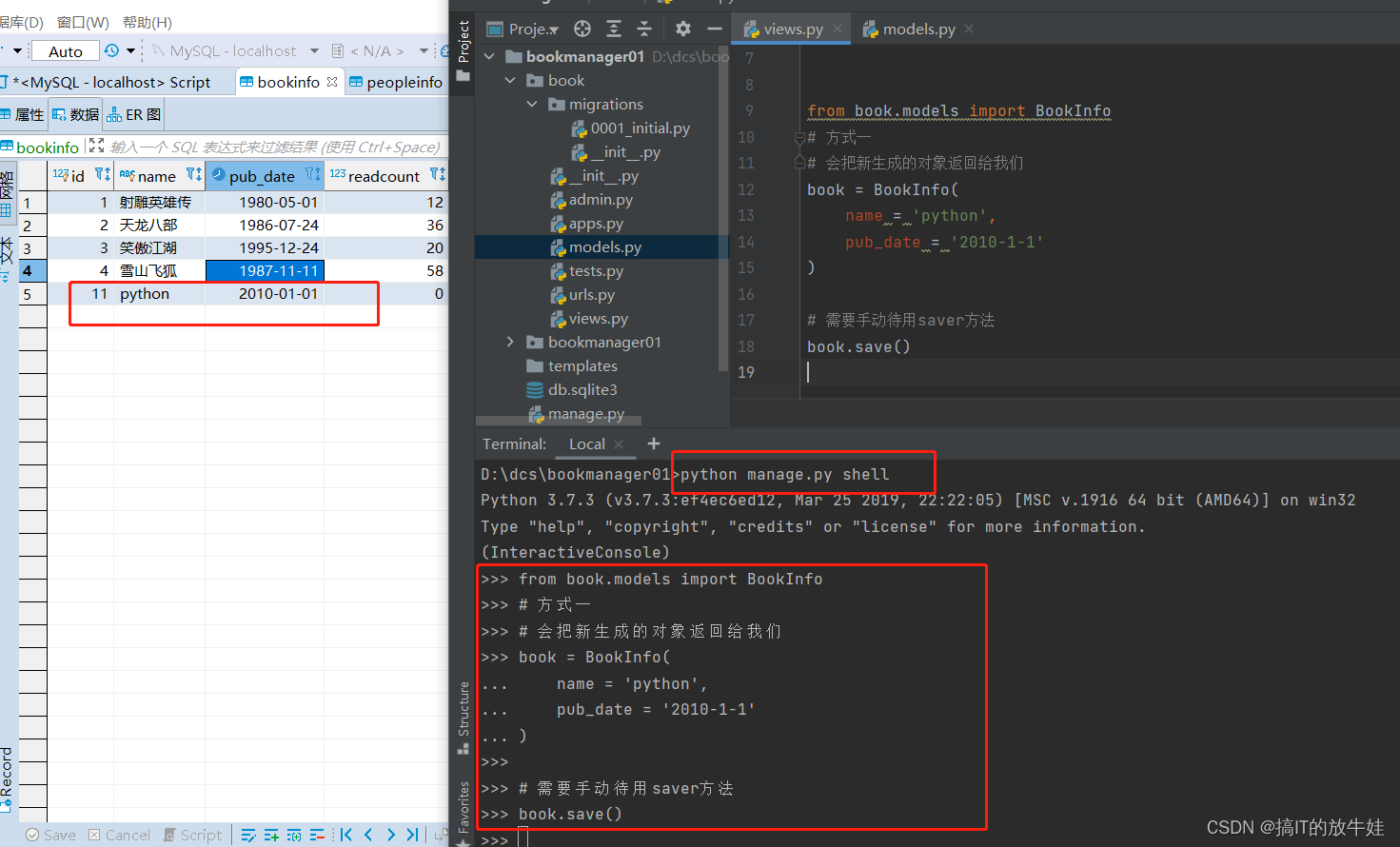Click the Script button in the data grid
The image size is (1400, 847).
pos(193,835)
